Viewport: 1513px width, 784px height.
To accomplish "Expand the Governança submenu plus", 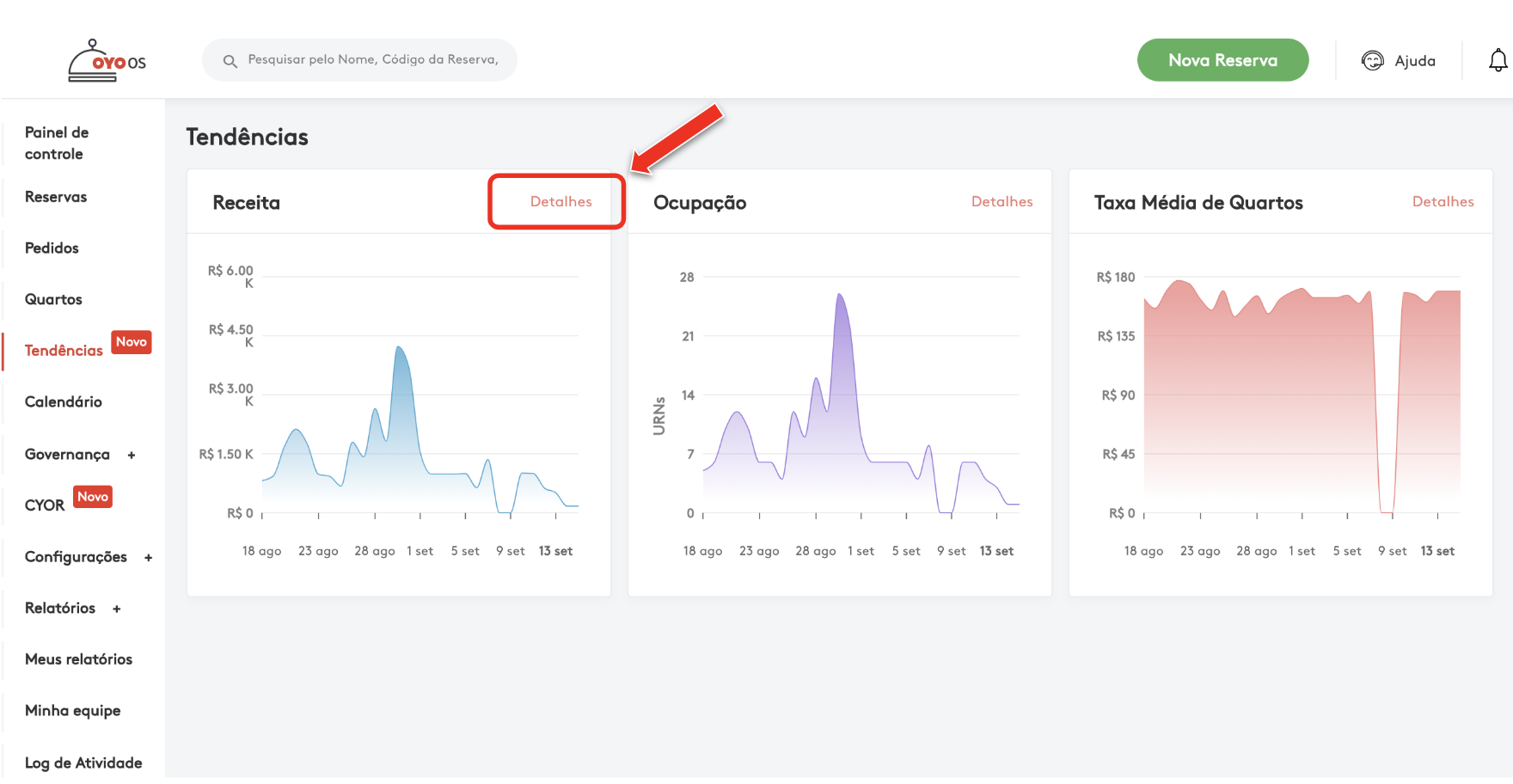I will (132, 456).
